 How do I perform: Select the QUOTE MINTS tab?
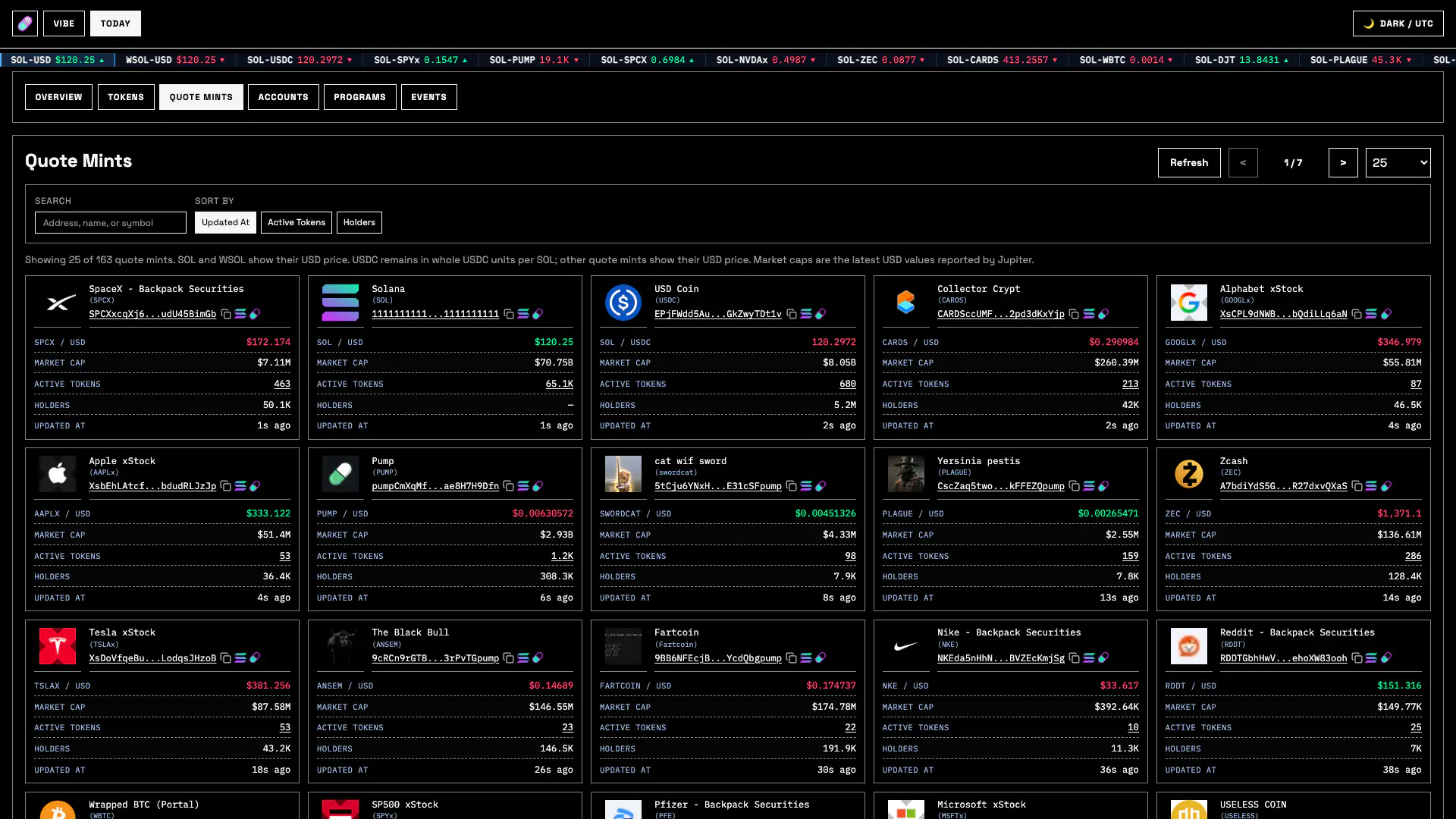[201, 97]
